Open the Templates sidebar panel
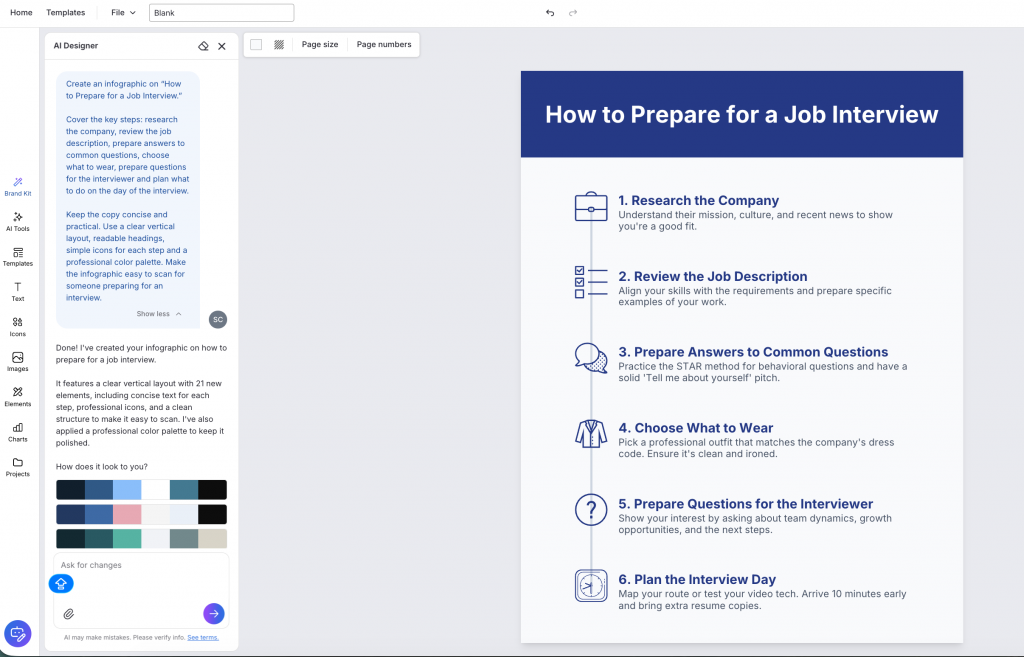Image resolution: width=1024 pixels, height=657 pixels. (18, 257)
